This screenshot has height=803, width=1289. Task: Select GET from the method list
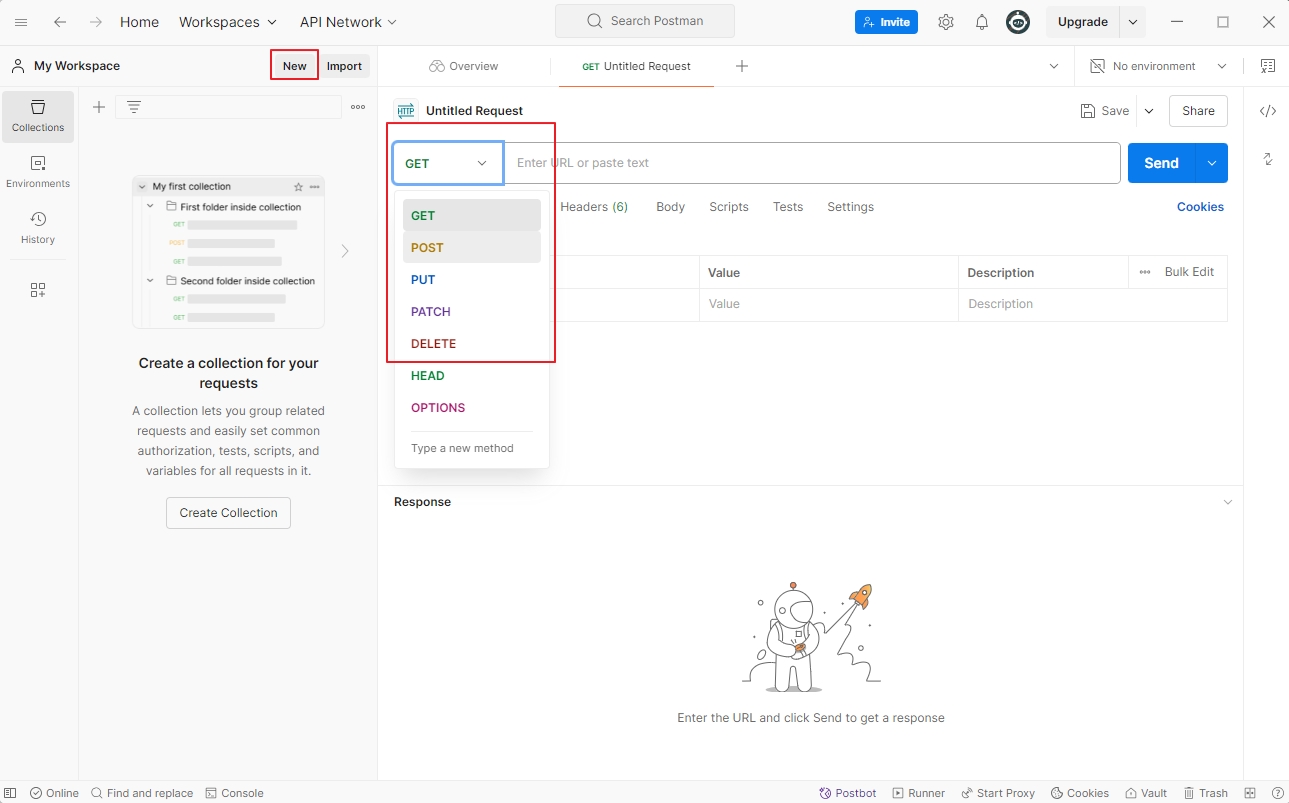(x=472, y=215)
